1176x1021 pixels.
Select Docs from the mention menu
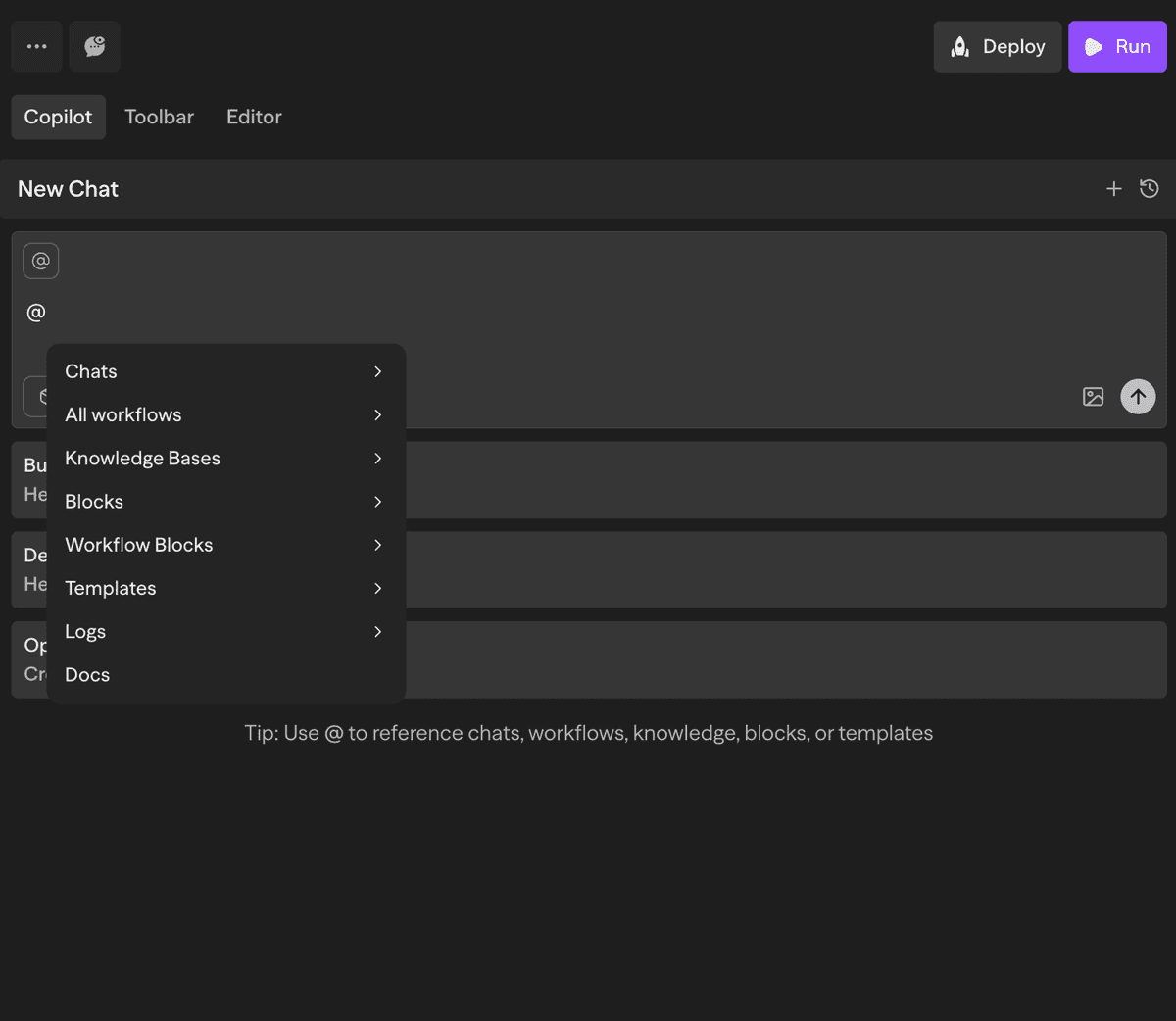[87, 674]
